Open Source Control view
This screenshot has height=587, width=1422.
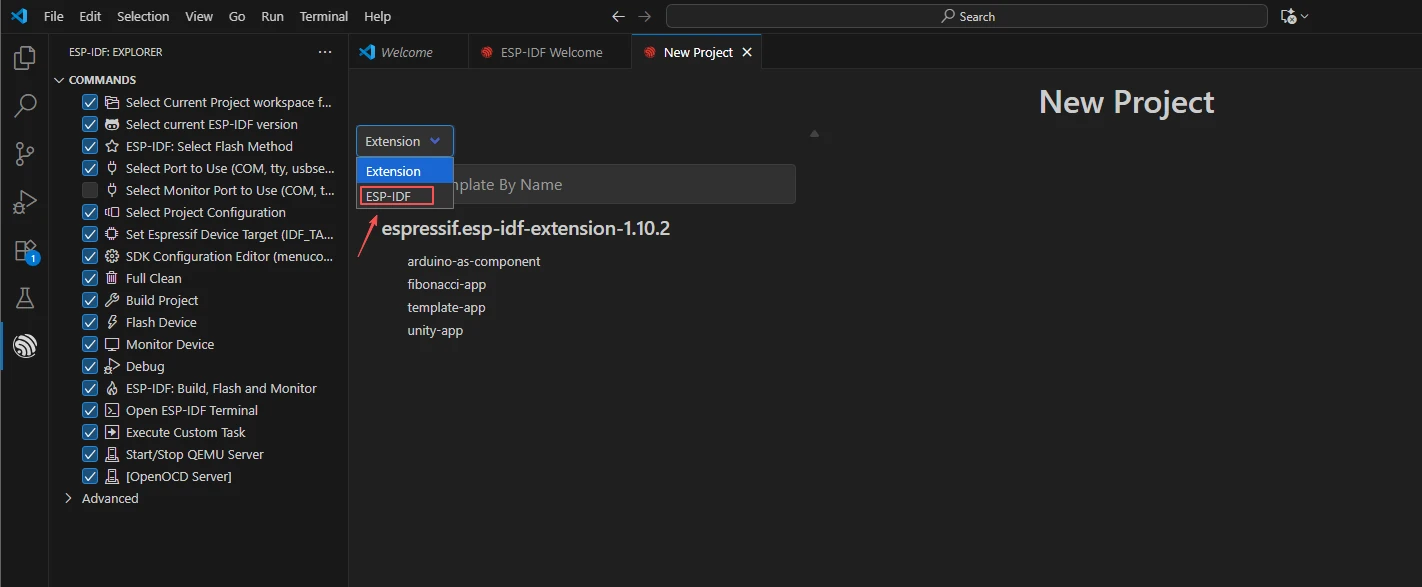[25, 154]
